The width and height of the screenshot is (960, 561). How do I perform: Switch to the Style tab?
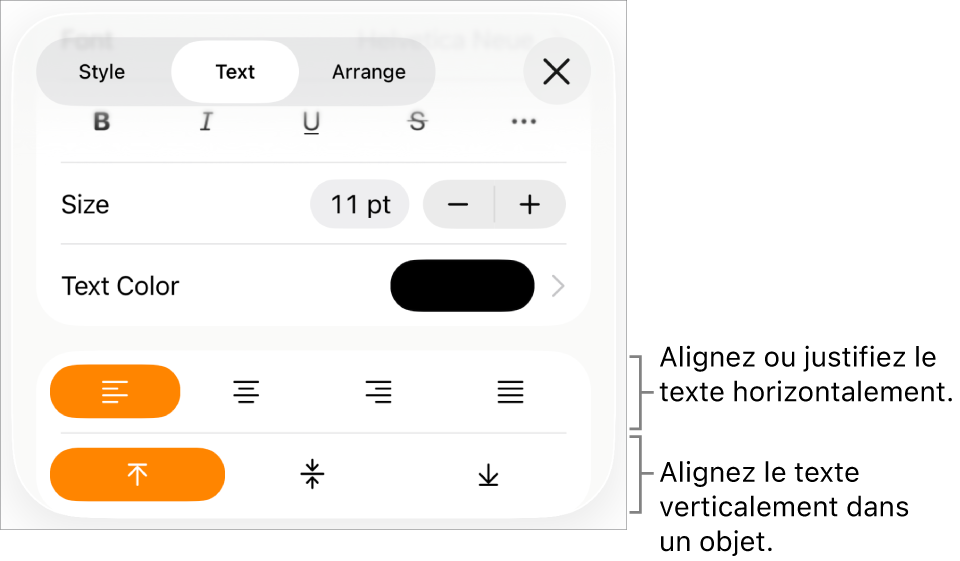(x=102, y=72)
